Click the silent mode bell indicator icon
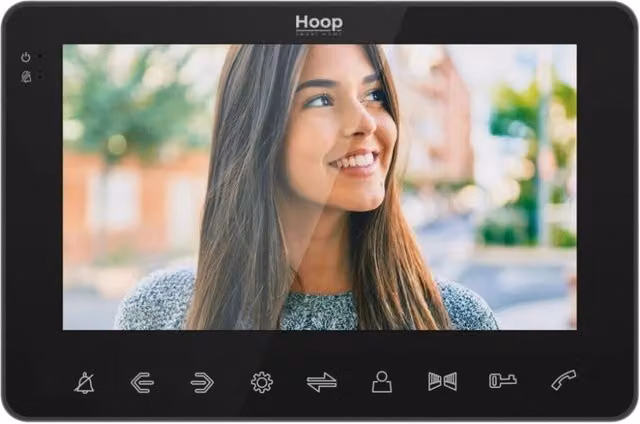 click(x=26, y=77)
